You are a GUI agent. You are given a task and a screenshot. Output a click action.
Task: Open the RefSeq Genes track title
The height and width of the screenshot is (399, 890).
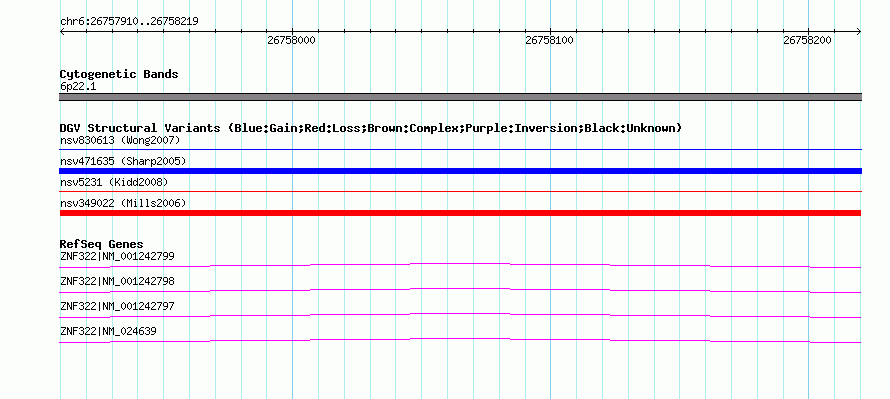tap(102, 244)
